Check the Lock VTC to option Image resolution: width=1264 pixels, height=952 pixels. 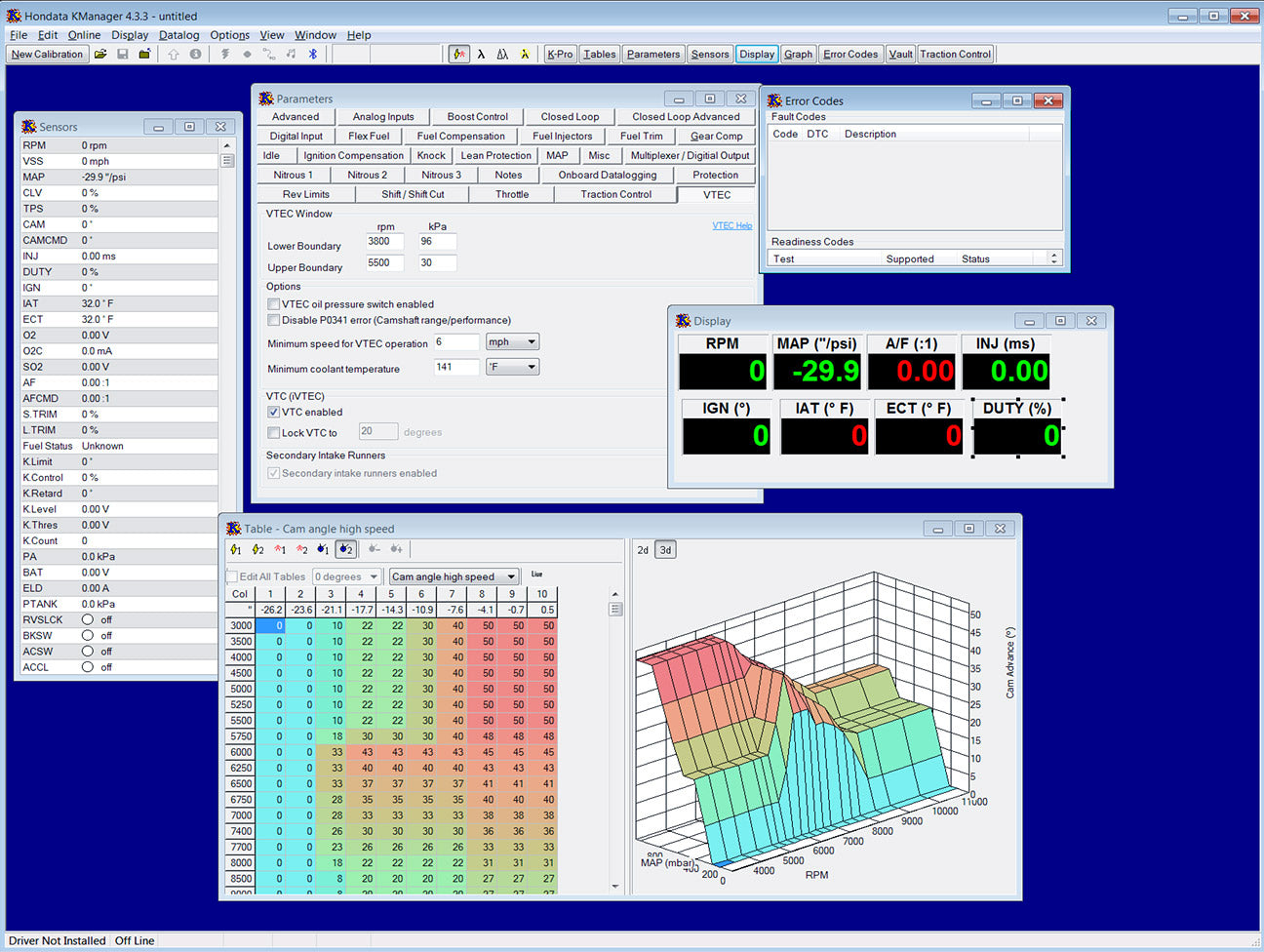[x=274, y=433]
